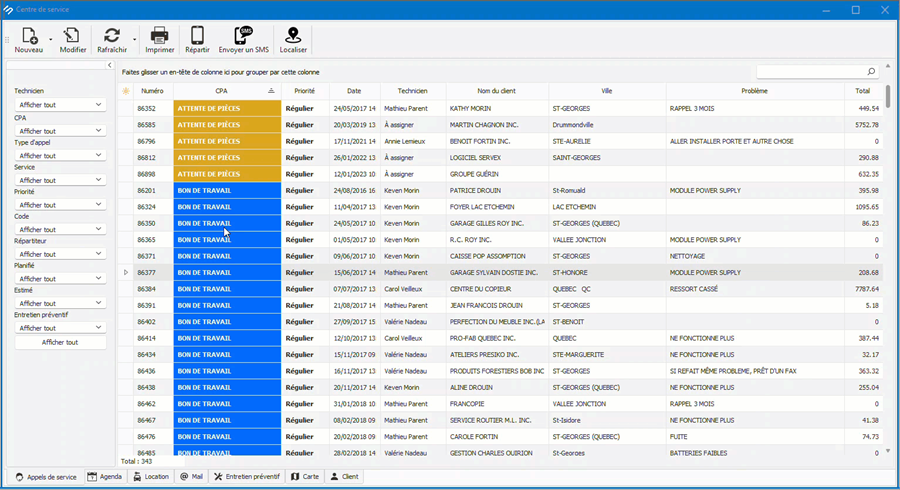Switch to the Agenda tab

[105, 477]
